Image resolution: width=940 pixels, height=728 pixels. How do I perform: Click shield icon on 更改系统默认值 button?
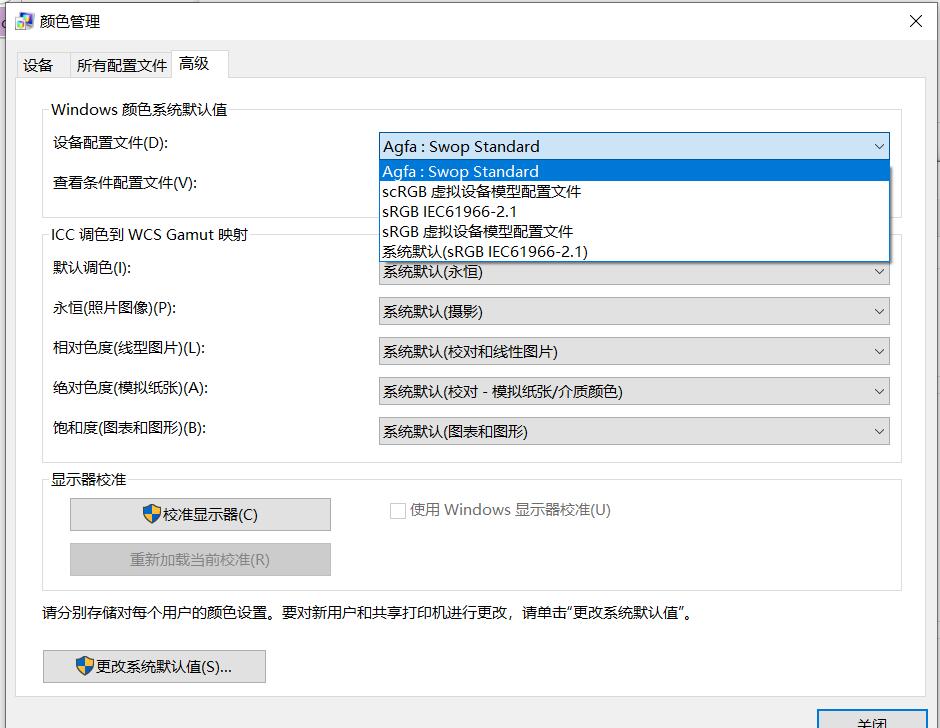point(85,666)
